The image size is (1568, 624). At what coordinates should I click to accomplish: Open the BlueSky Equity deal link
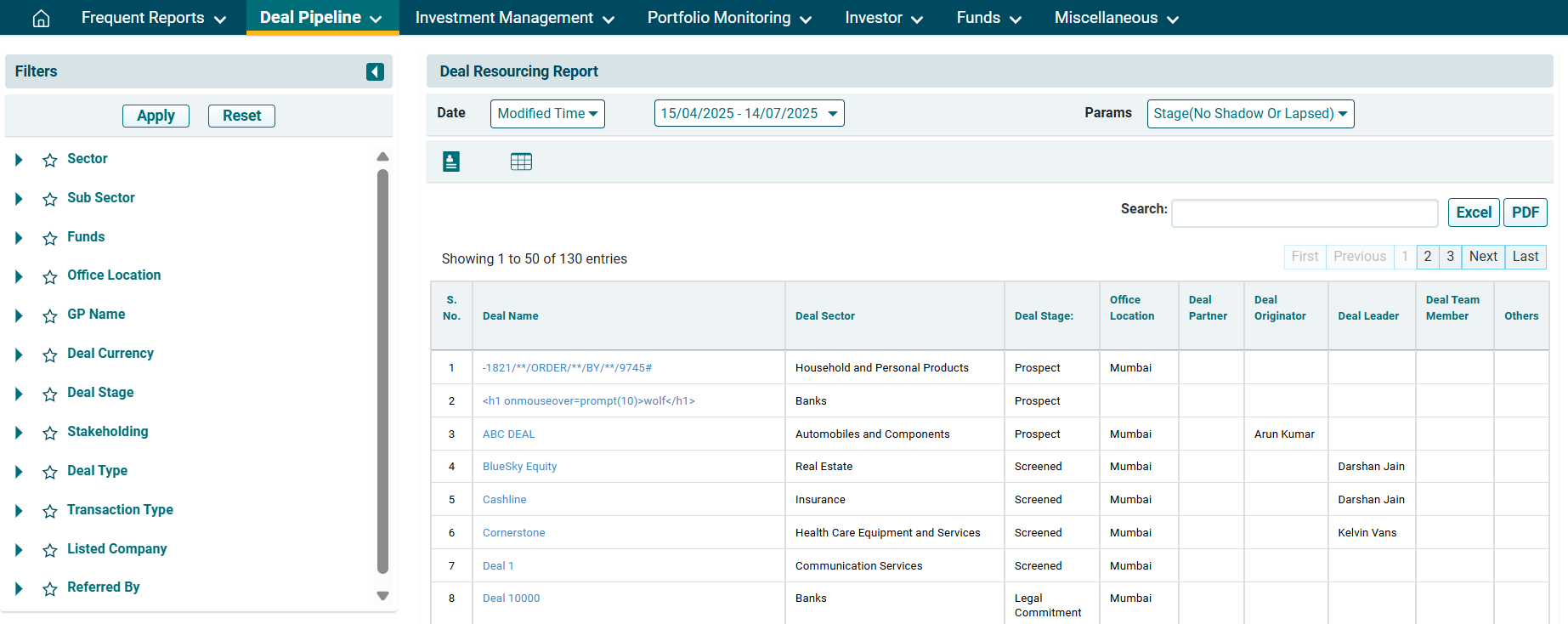(x=519, y=467)
